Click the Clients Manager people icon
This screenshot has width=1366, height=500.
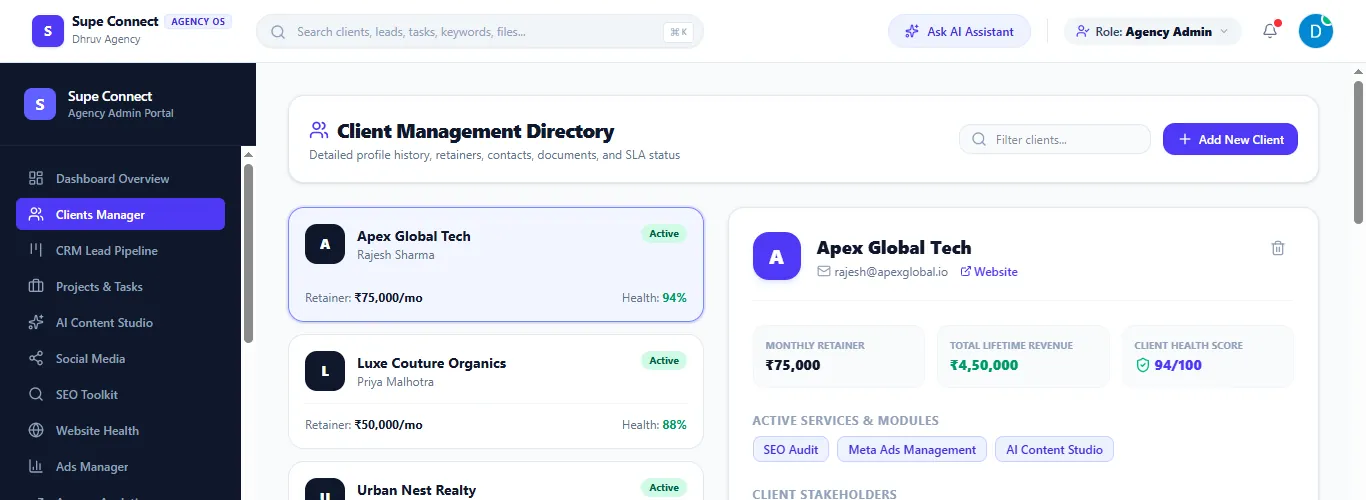(x=36, y=215)
